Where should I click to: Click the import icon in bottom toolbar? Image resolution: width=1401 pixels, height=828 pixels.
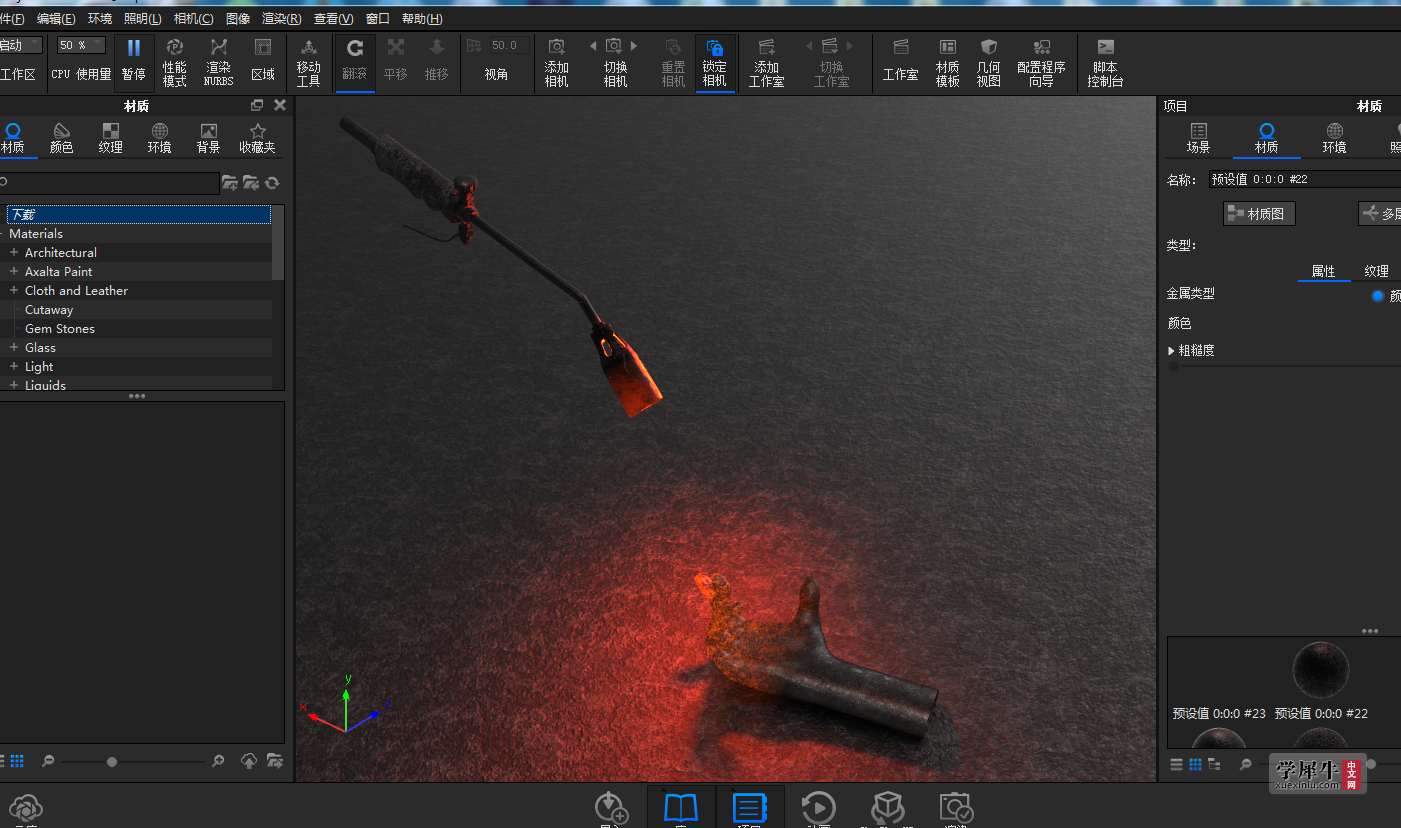pyautogui.click(x=611, y=808)
